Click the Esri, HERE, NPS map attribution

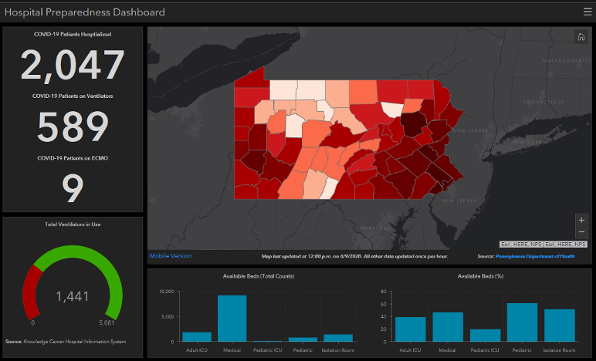tap(543, 244)
